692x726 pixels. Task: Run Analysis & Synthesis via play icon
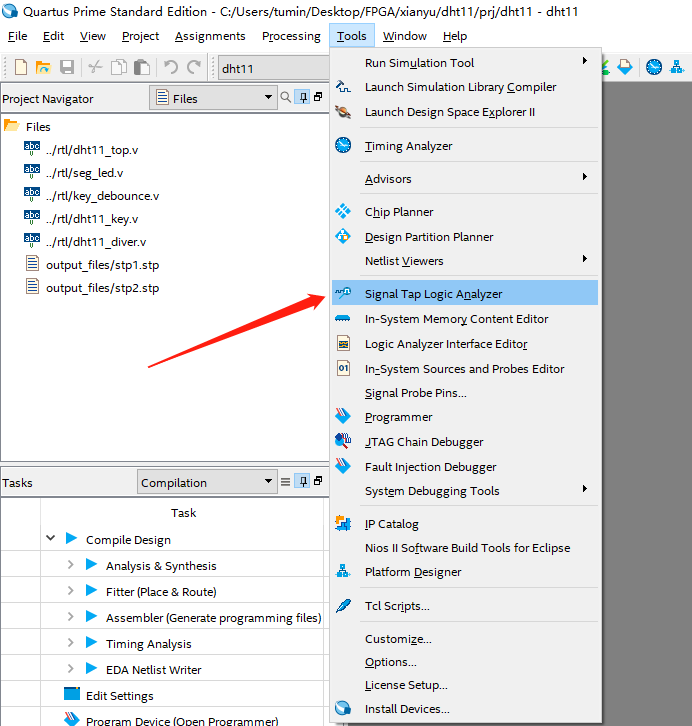point(91,564)
